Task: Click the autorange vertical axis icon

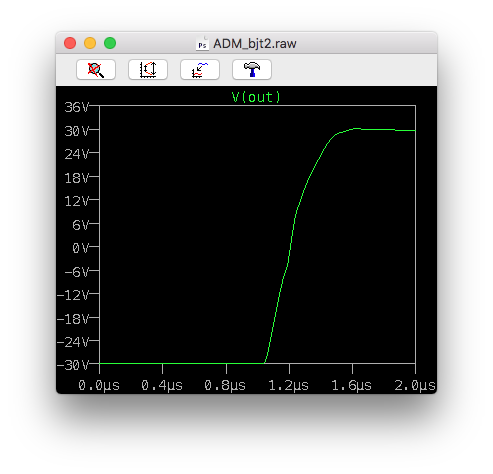Action: [x=148, y=70]
